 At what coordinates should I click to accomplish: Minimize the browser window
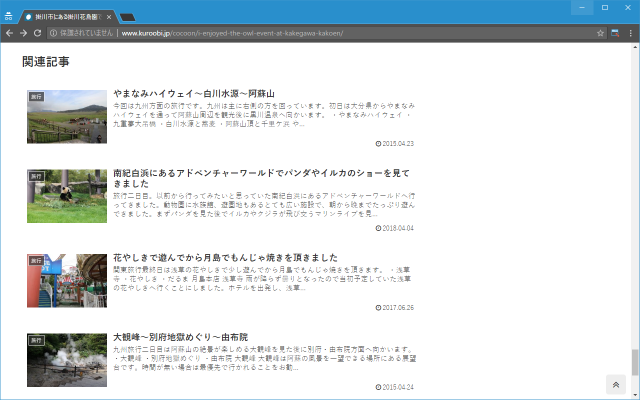582,7
